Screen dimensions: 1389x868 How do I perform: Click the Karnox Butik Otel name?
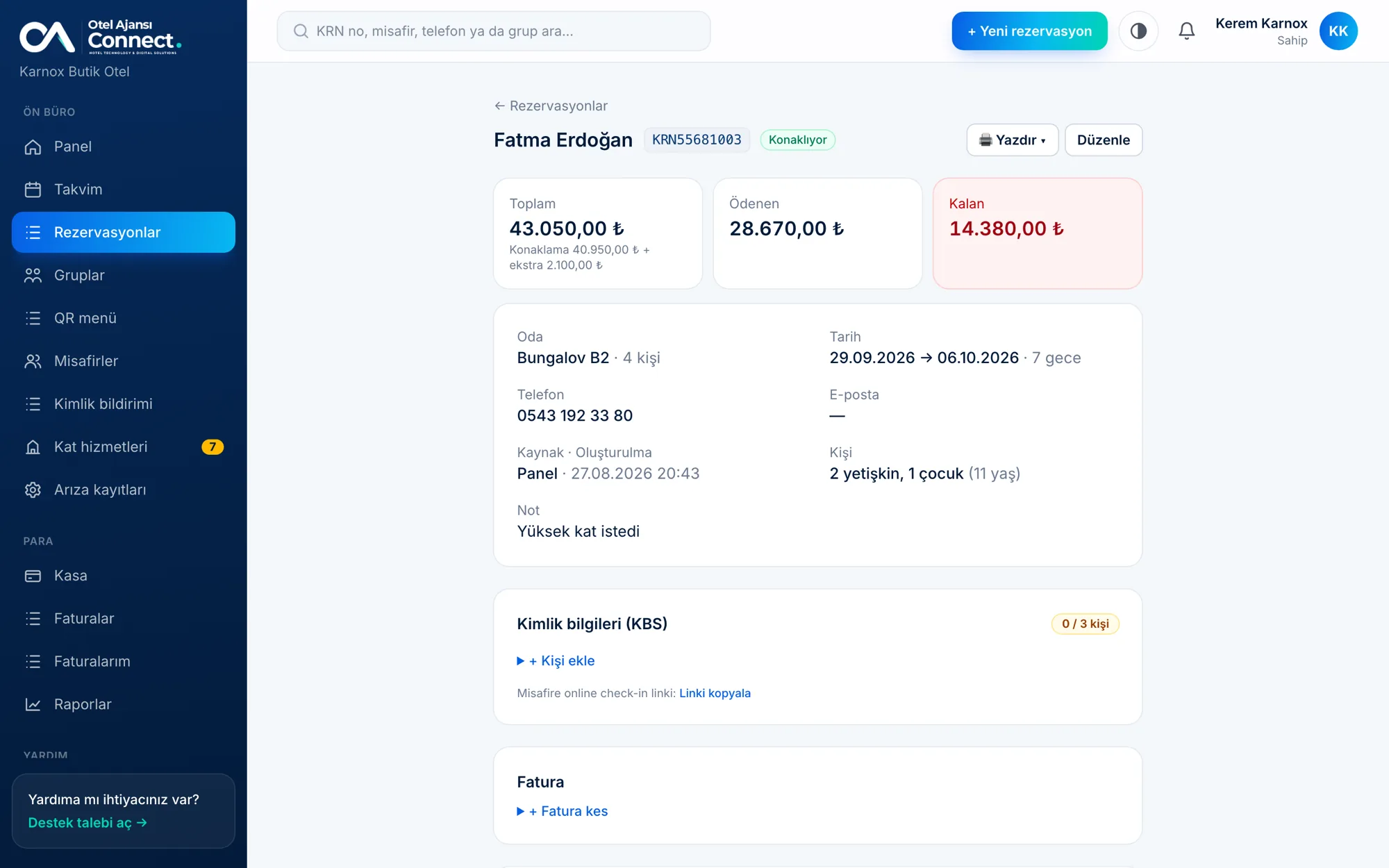(x=74, y=72)
